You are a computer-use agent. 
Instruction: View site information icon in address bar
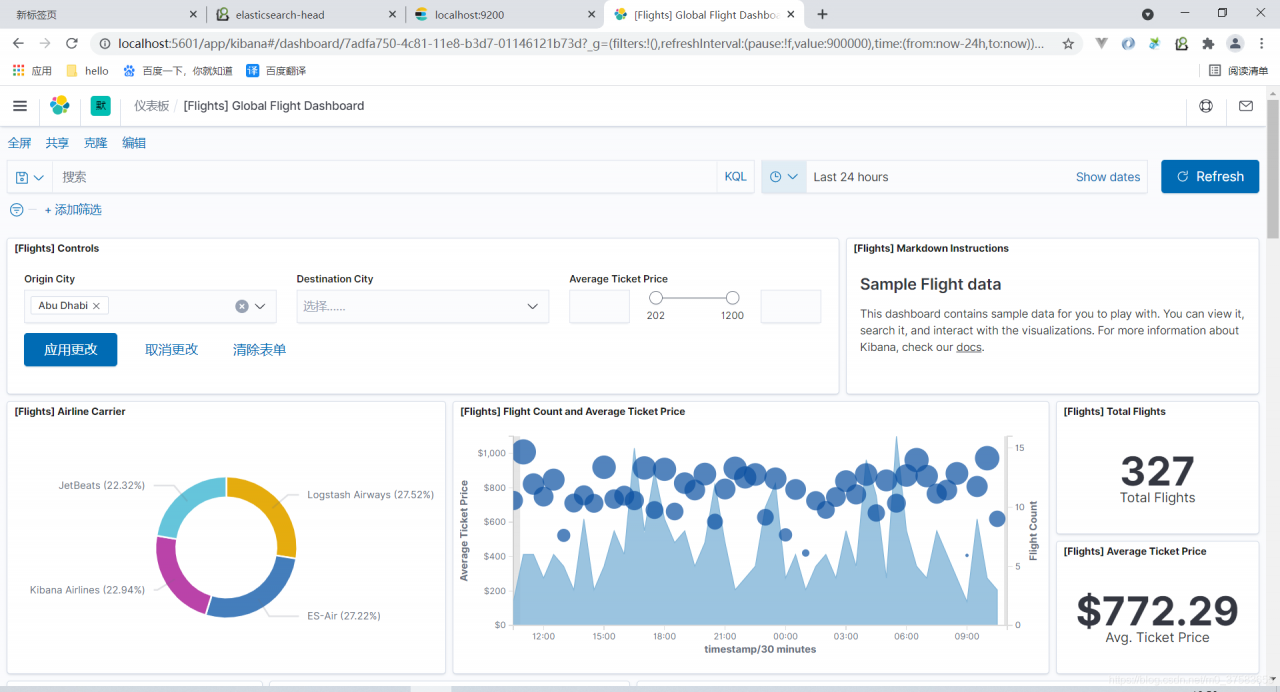click(x=104, y=44)
